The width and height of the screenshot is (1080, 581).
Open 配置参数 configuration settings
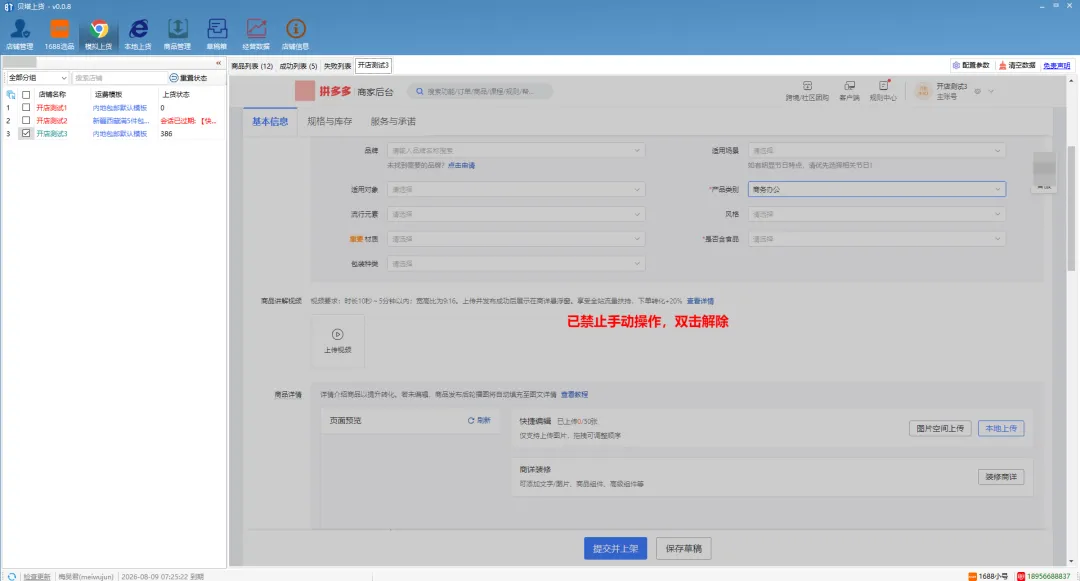tap(970, 65)
